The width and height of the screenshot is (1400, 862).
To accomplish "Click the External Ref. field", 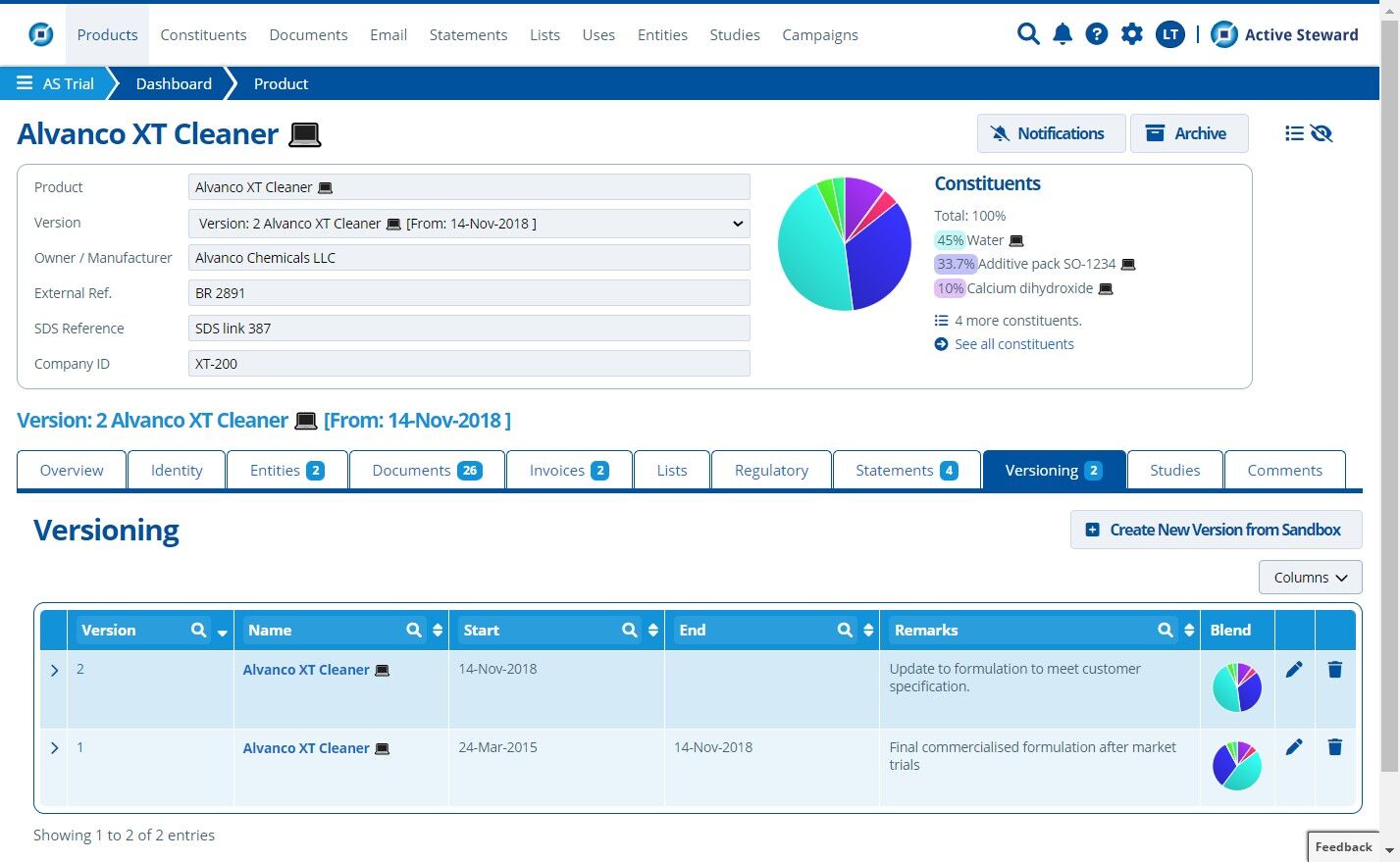I will pos(469,293).
